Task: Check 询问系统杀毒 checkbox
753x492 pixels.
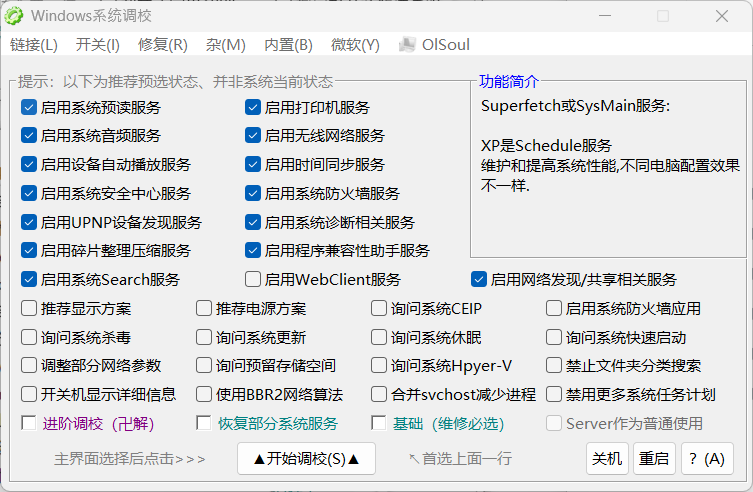Action: click(x=29, y=337)
